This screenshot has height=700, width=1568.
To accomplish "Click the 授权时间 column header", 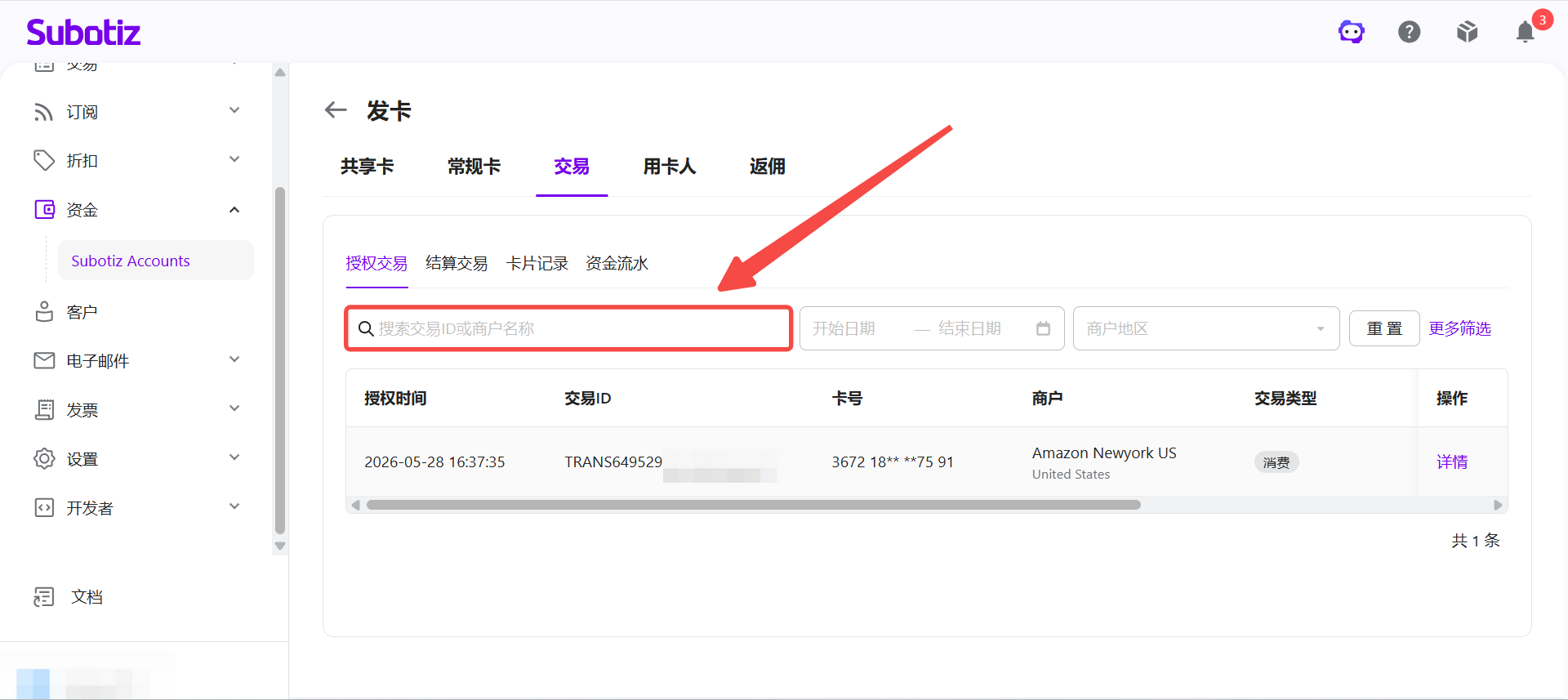I will pos(395,398).
